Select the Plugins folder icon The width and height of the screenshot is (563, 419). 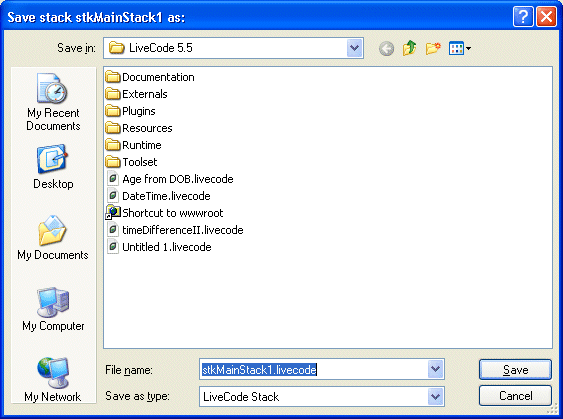click(113, 111)
